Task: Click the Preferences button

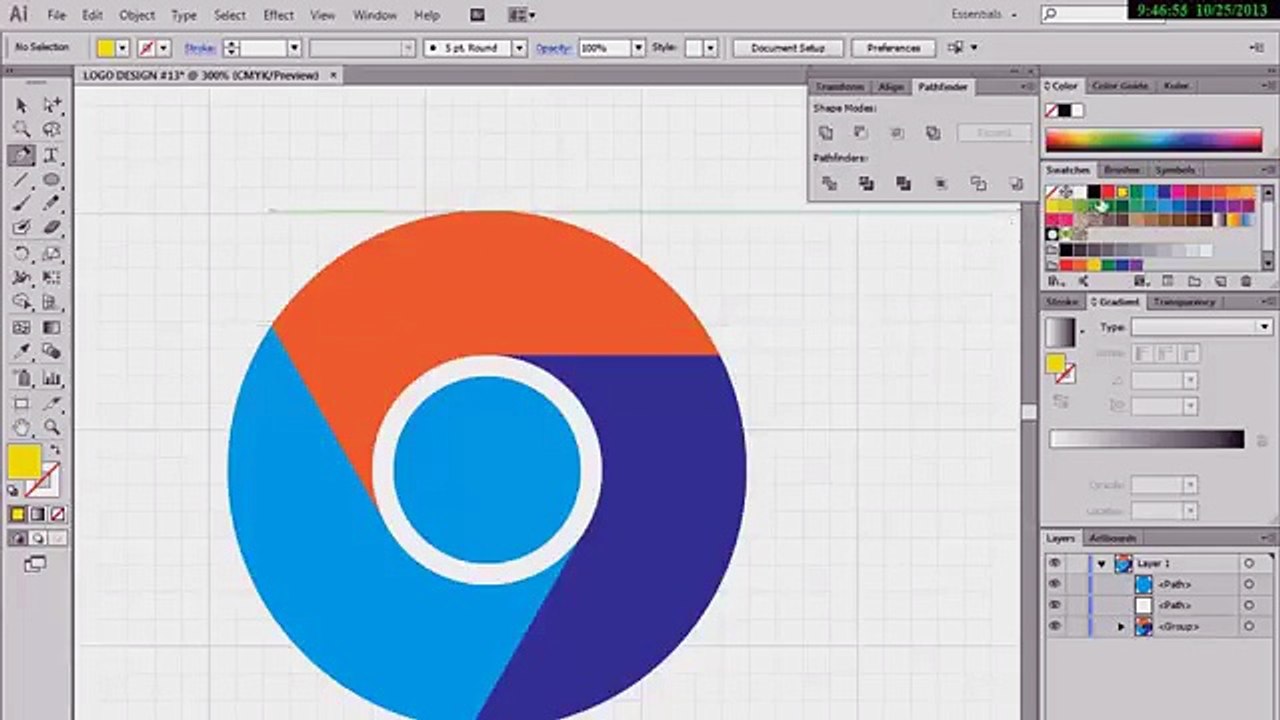Action: pyautogui.click(x=893, y=48)
